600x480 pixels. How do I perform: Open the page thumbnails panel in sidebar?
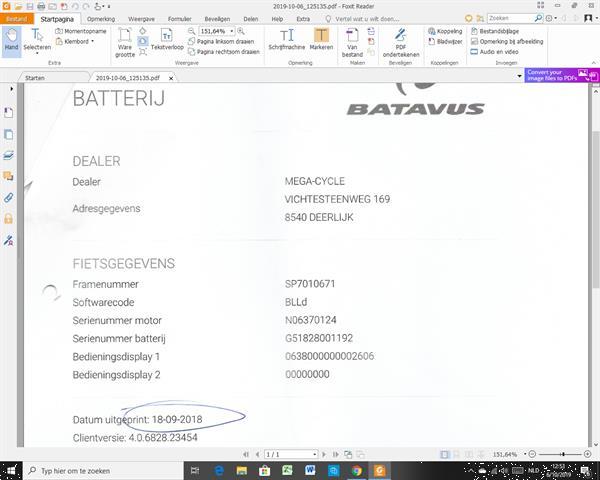[8, 134]
